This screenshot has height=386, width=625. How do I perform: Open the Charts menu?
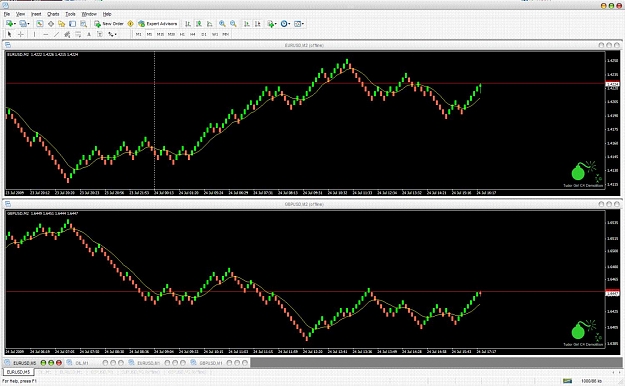point(53,14)
